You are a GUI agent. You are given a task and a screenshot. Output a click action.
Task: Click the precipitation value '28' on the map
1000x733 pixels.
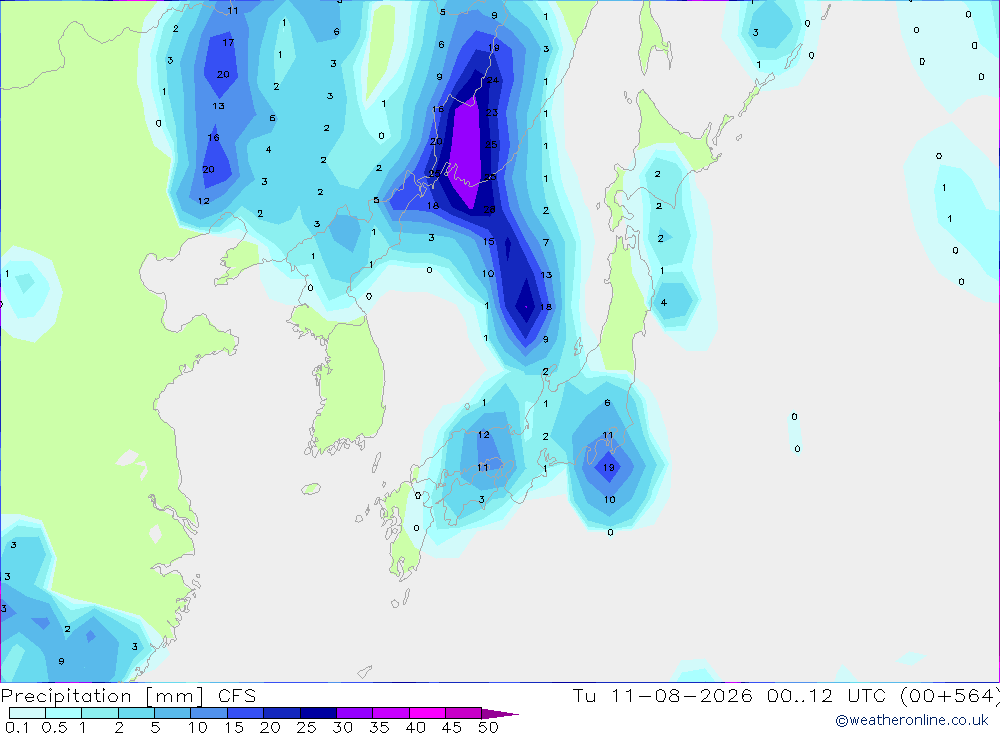(489, 209)
